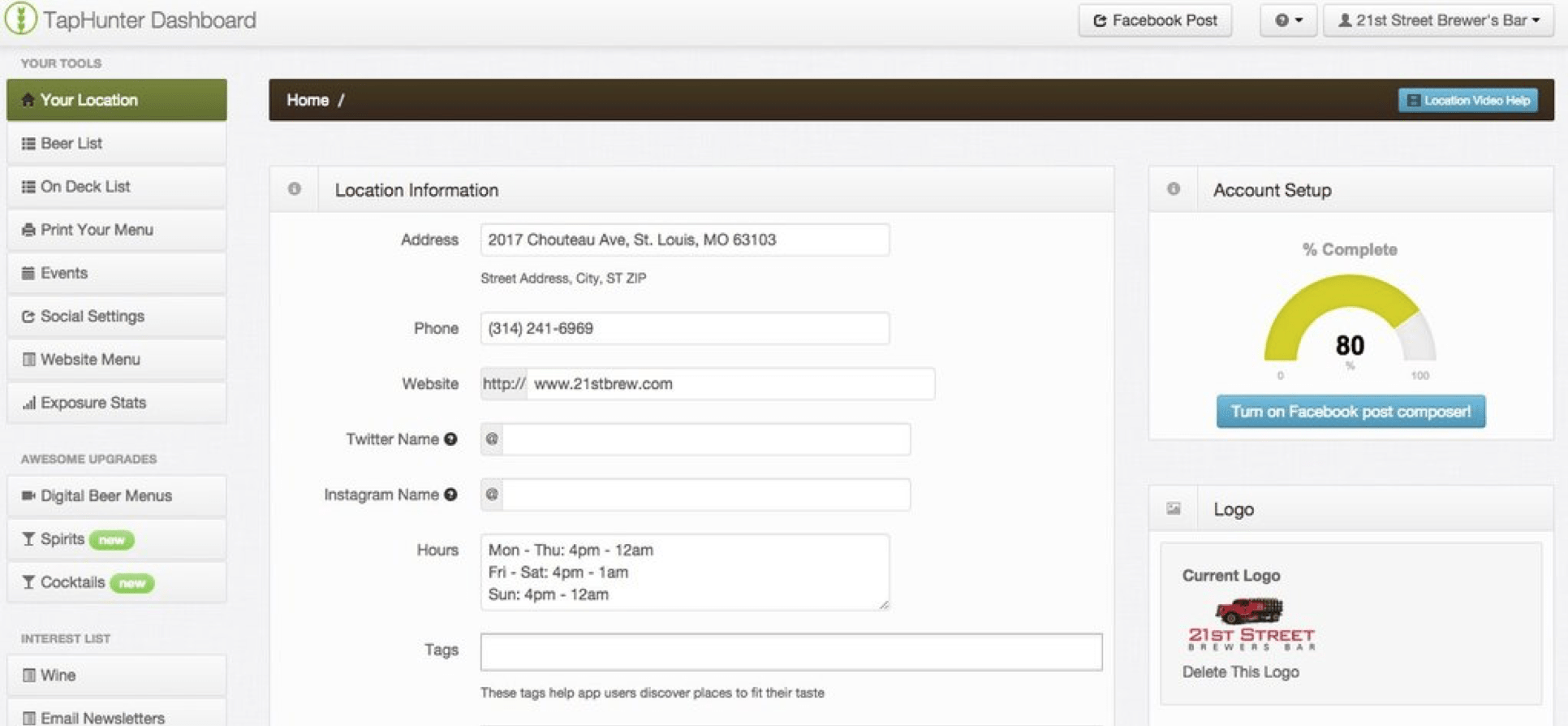Click the Home breadcrumb link
Screen dimensions: 1568x726
(x=308, y=100)
